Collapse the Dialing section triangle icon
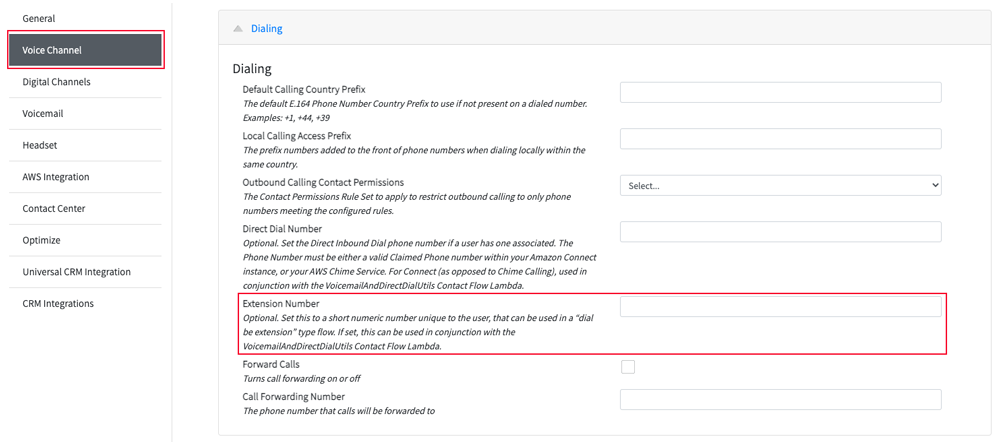 click(238, 29)
